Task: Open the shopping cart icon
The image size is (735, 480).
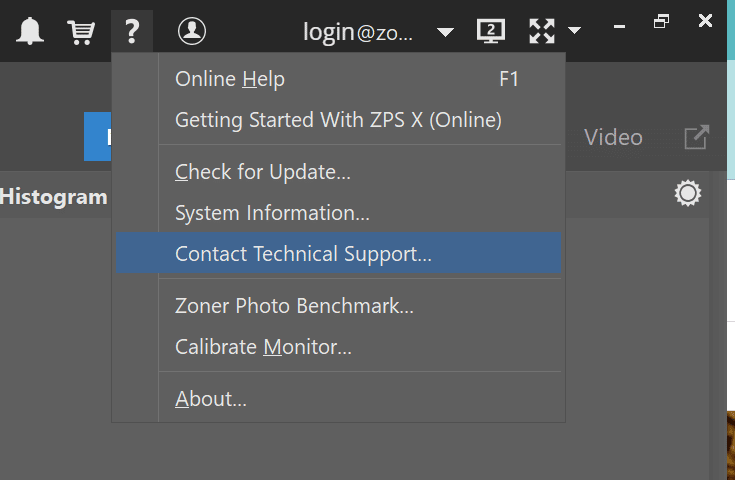Action: (80, 31)
